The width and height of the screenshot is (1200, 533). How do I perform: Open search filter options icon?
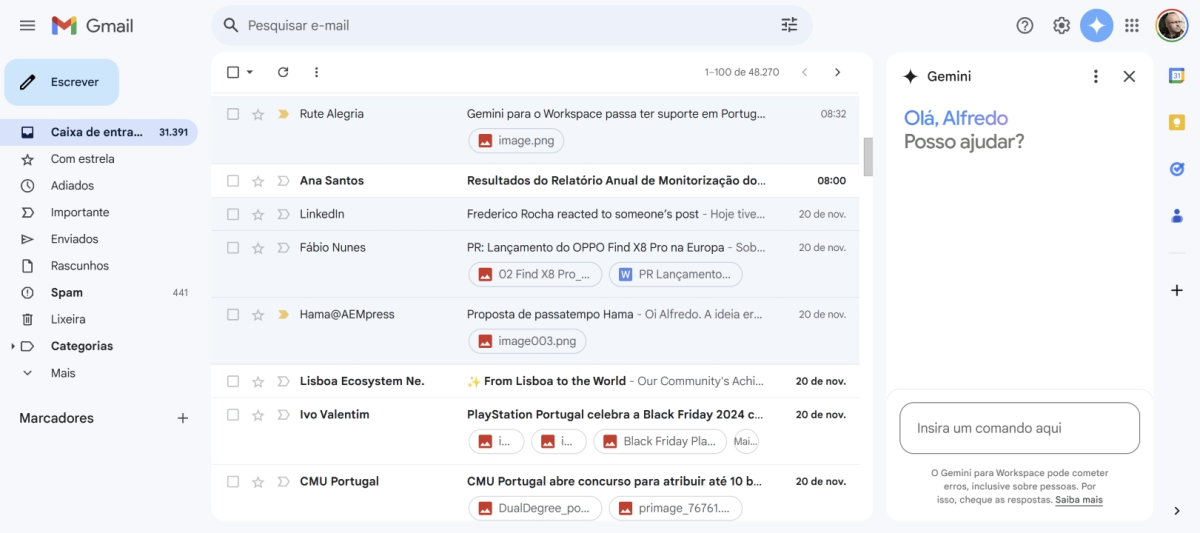click(789, 25)
